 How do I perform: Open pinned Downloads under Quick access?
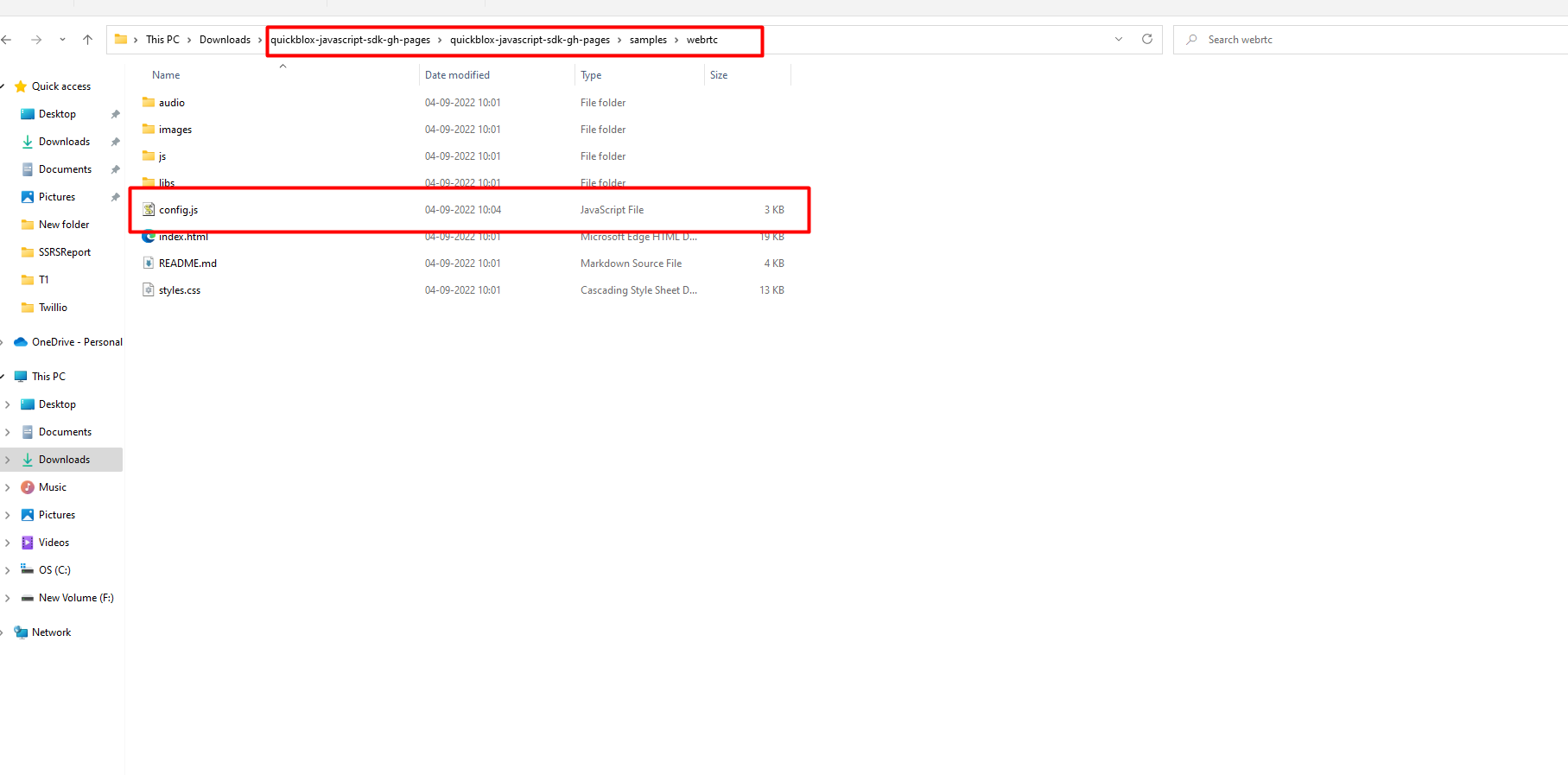click(x=64, y=142)
